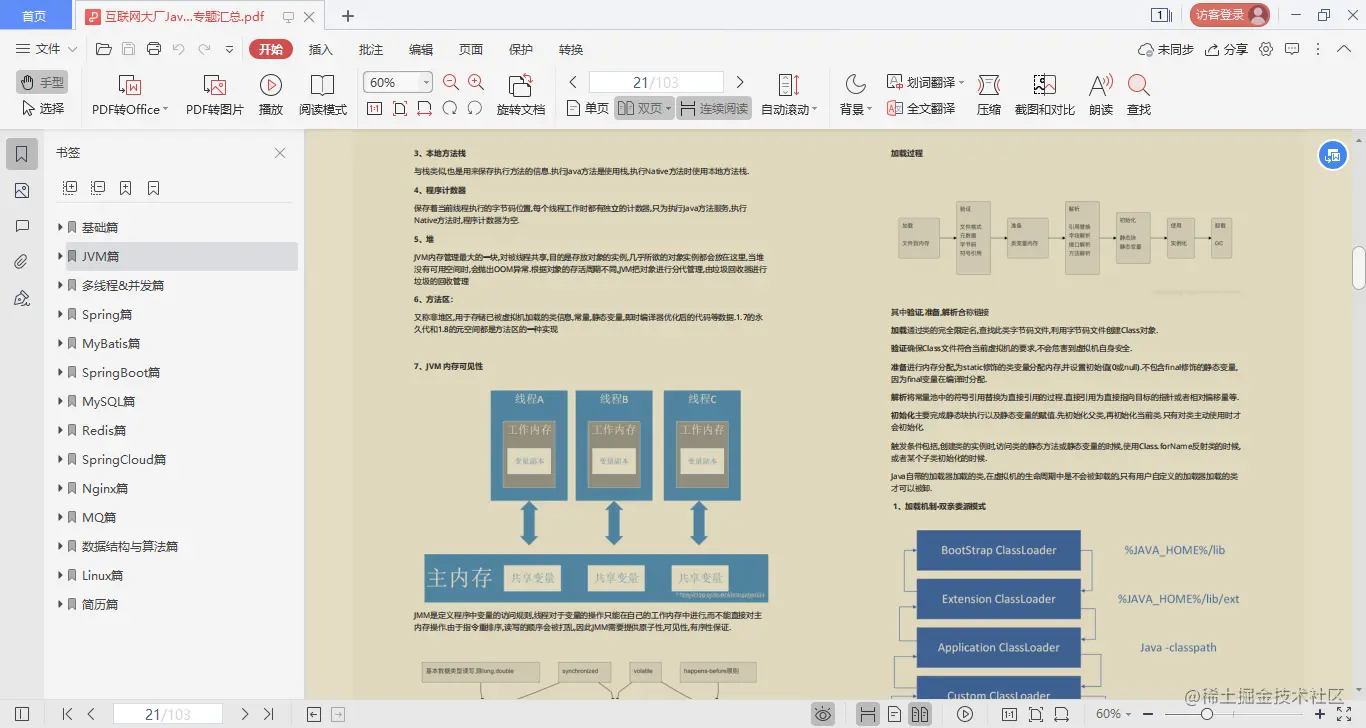This screenshot has width=1366, height=728.
Task: Click the 访客登录 login button
Action: [x=1230, y=15]
